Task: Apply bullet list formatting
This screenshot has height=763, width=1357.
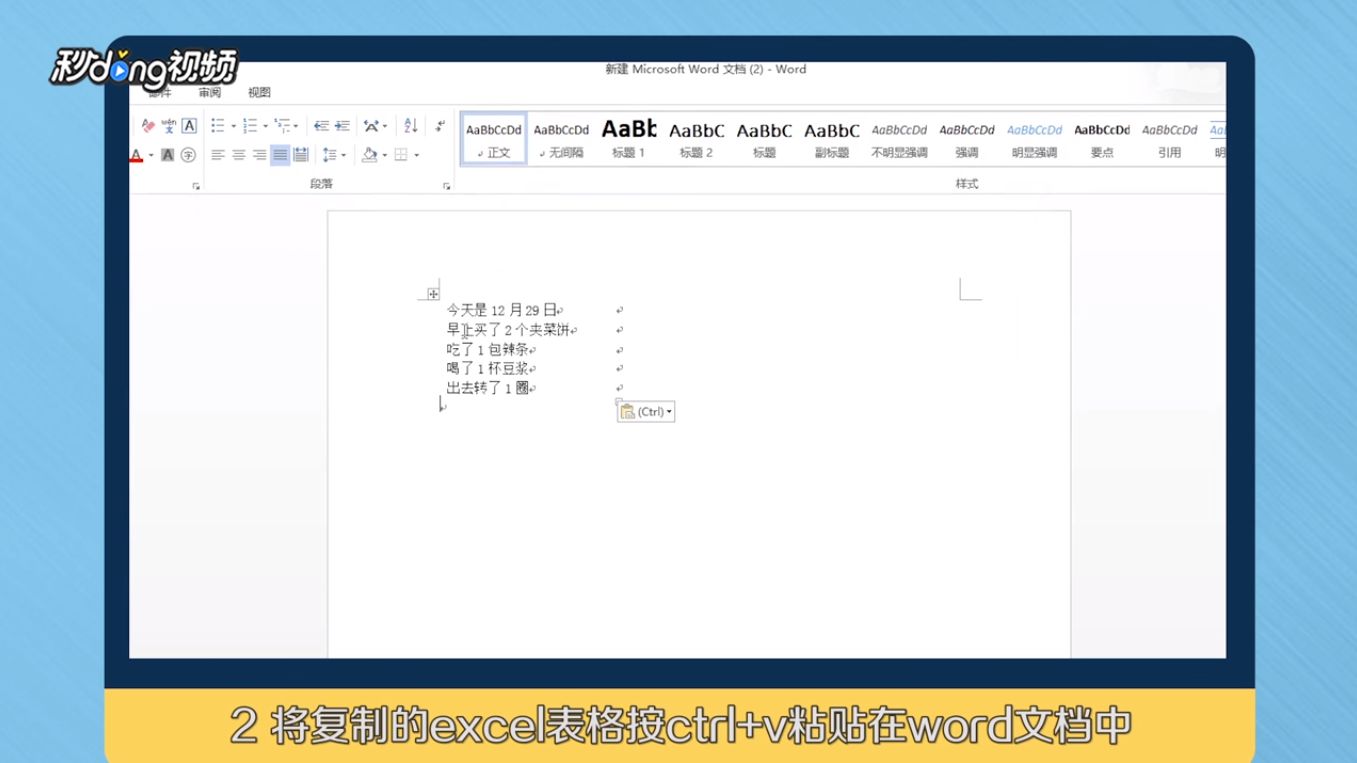Action: [x=218, y=126]
